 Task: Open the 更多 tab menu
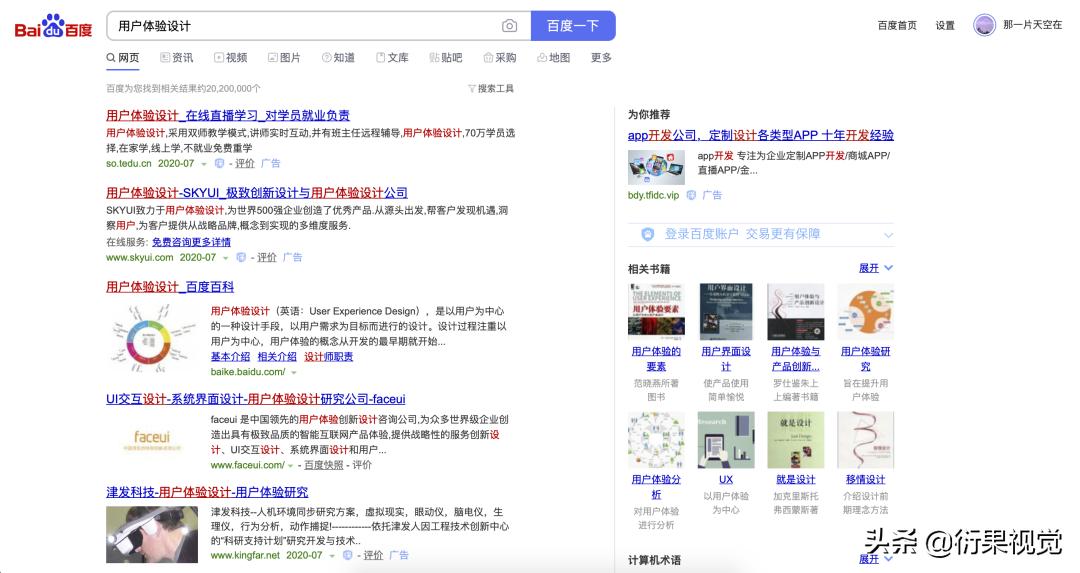pyautogui.click(x=601, y=58)
